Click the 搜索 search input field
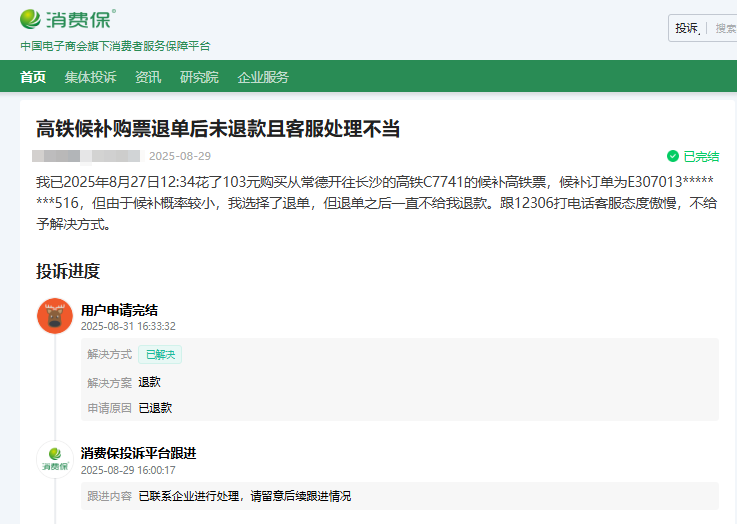Image resolution: width=737 pixels, height=524 pixels. coord(725,28)
